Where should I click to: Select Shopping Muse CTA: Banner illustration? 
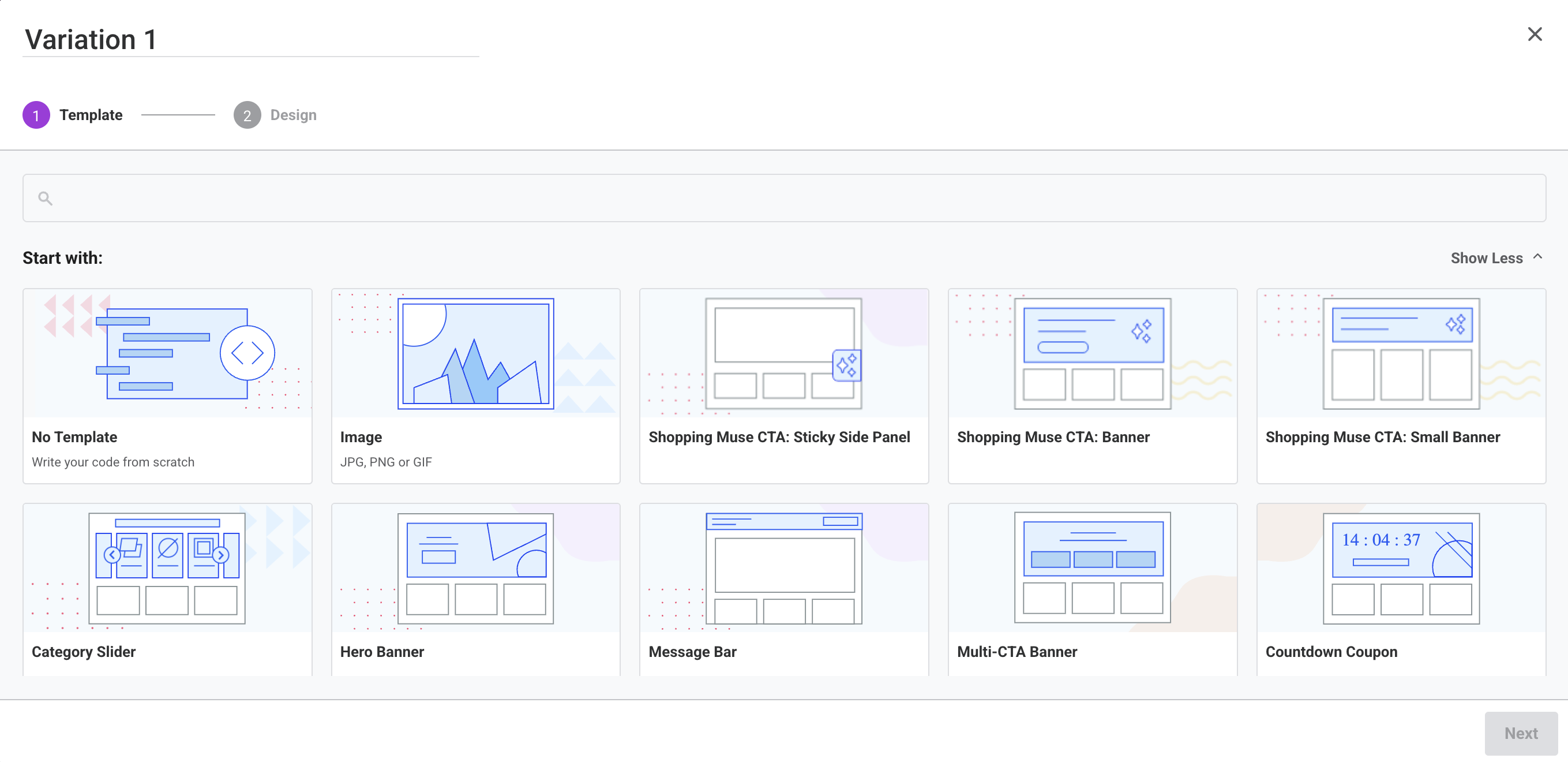pyautogui.click(x=1092, y=353)
